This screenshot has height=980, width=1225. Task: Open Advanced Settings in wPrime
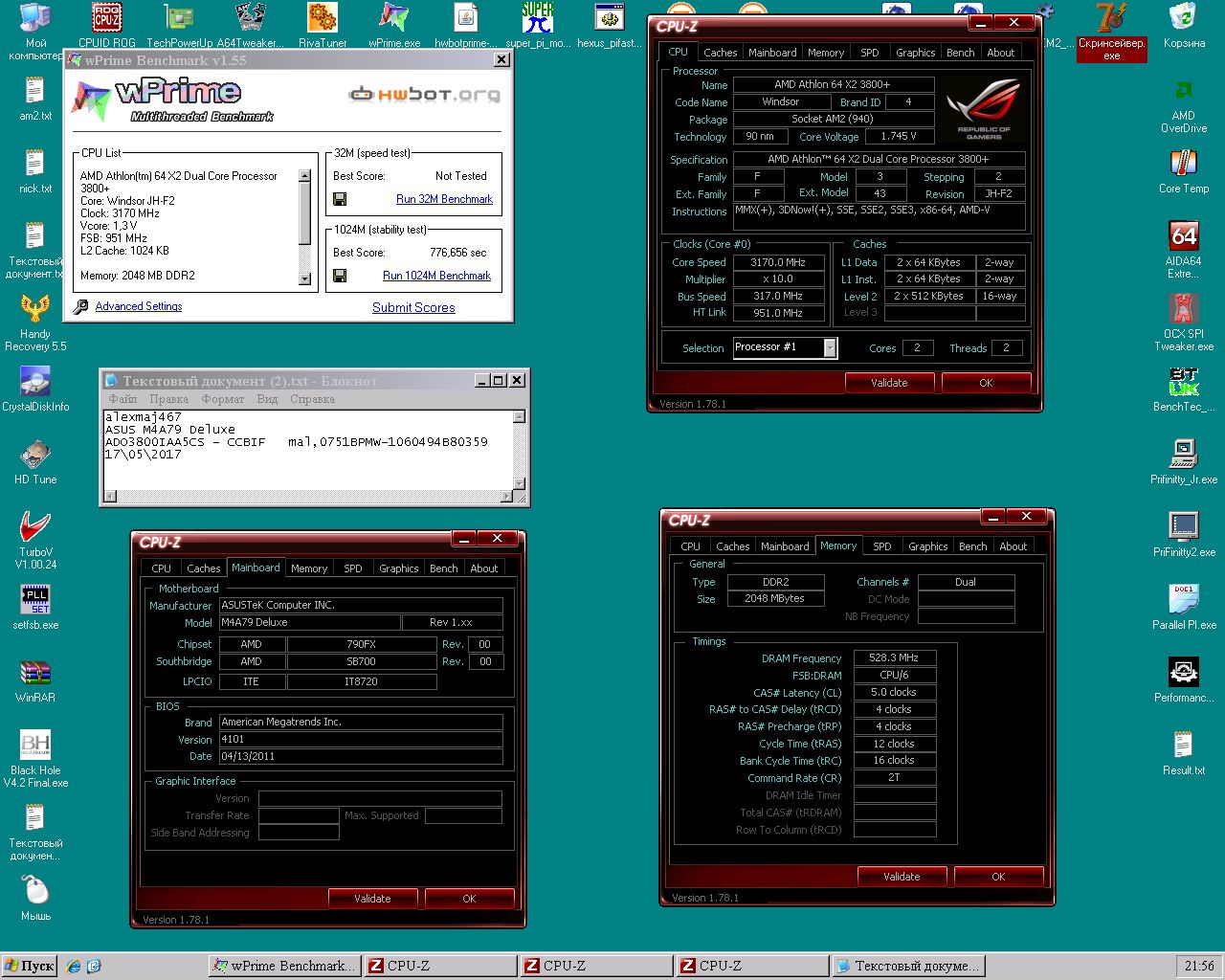coord(139,306)
